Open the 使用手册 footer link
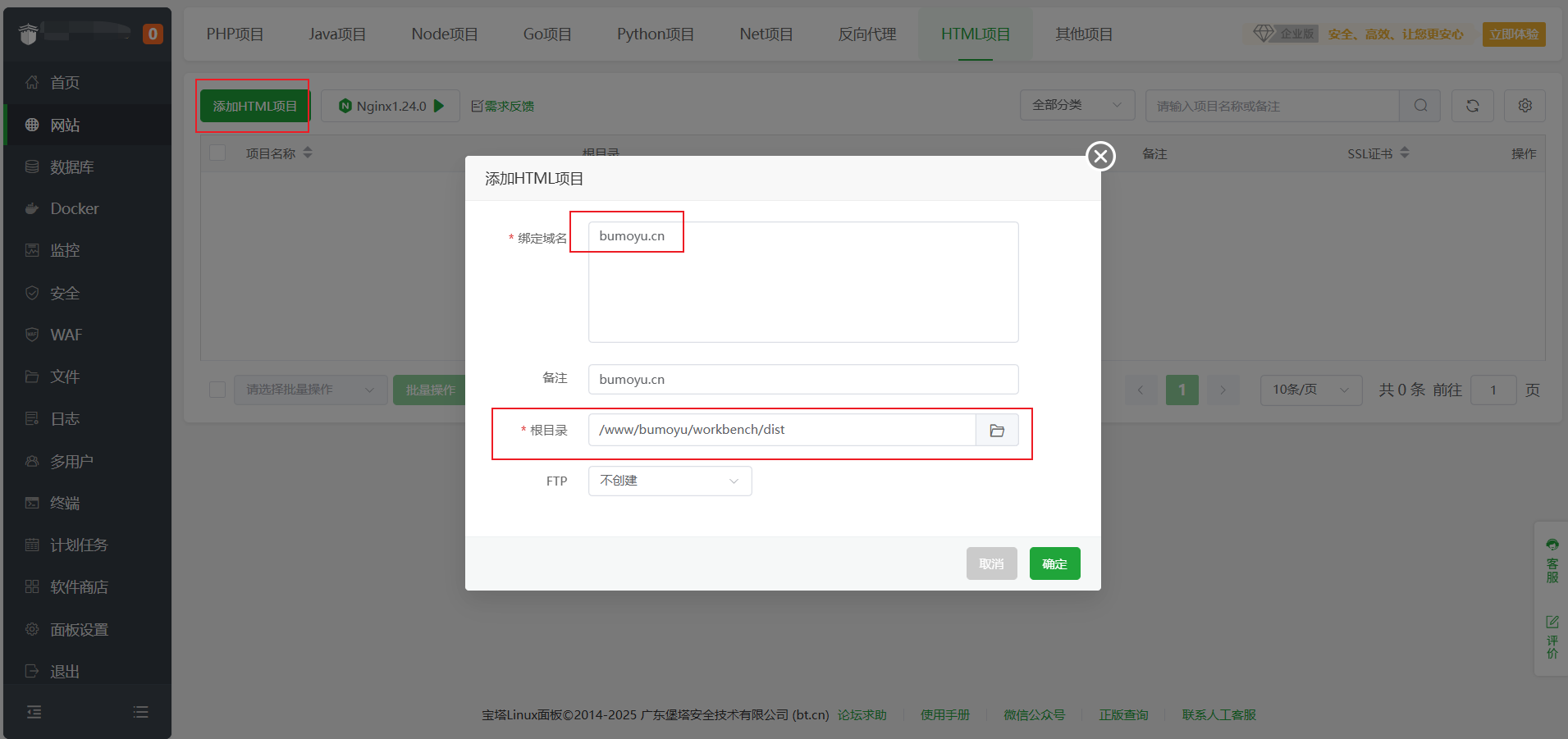The image size is (1568, 739). 945,714
